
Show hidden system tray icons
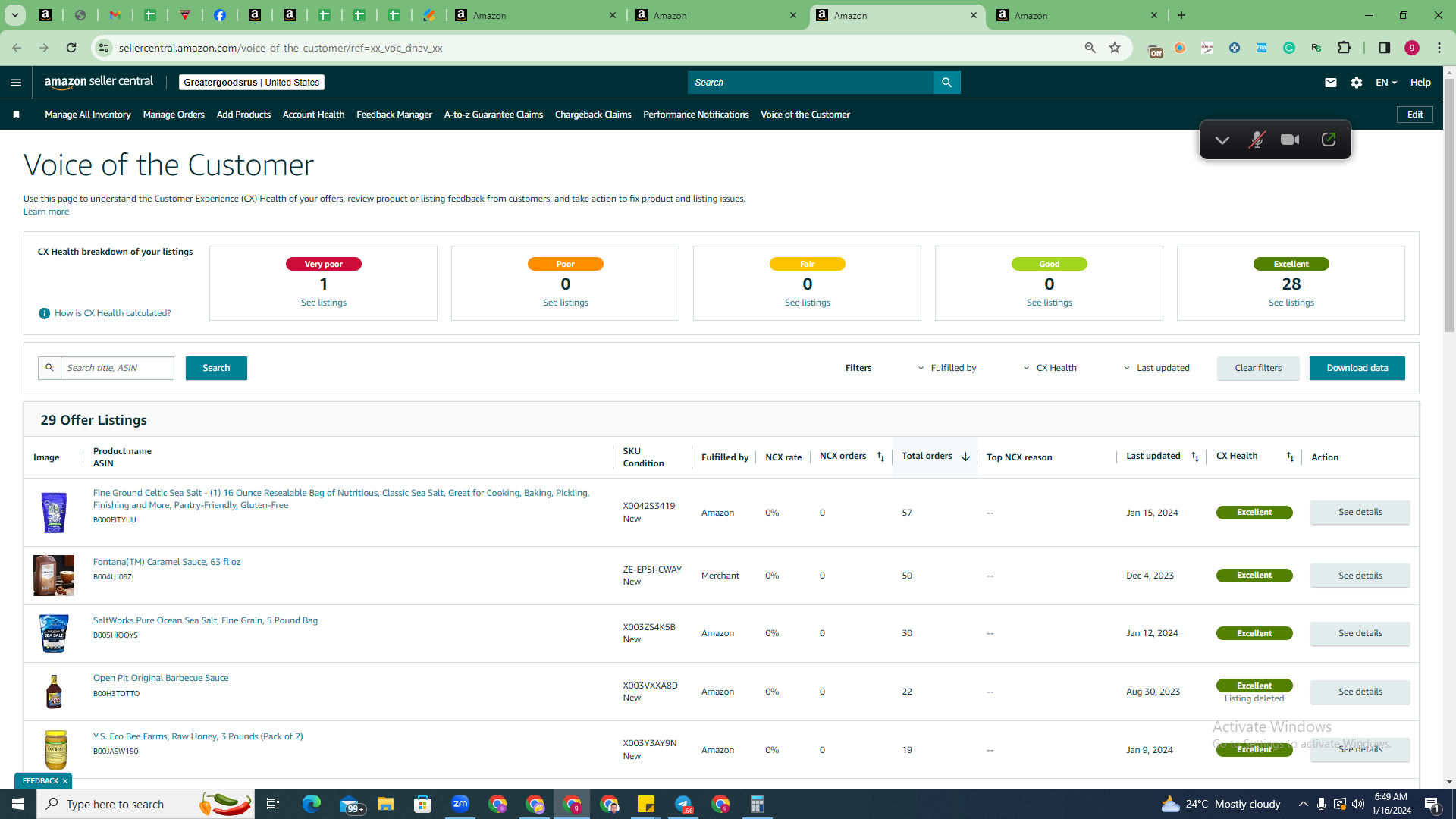pos(1303,804)
